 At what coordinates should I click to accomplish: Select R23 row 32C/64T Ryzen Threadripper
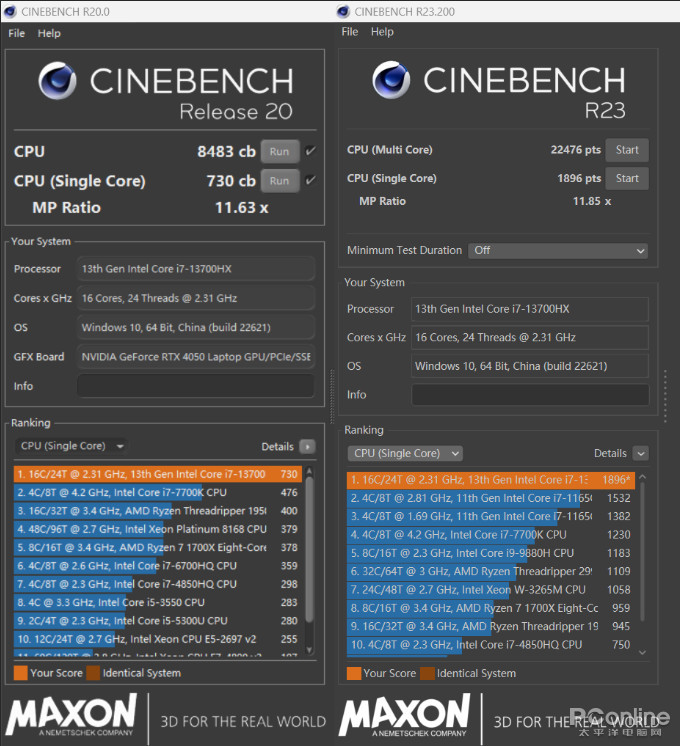pos(491,571)
